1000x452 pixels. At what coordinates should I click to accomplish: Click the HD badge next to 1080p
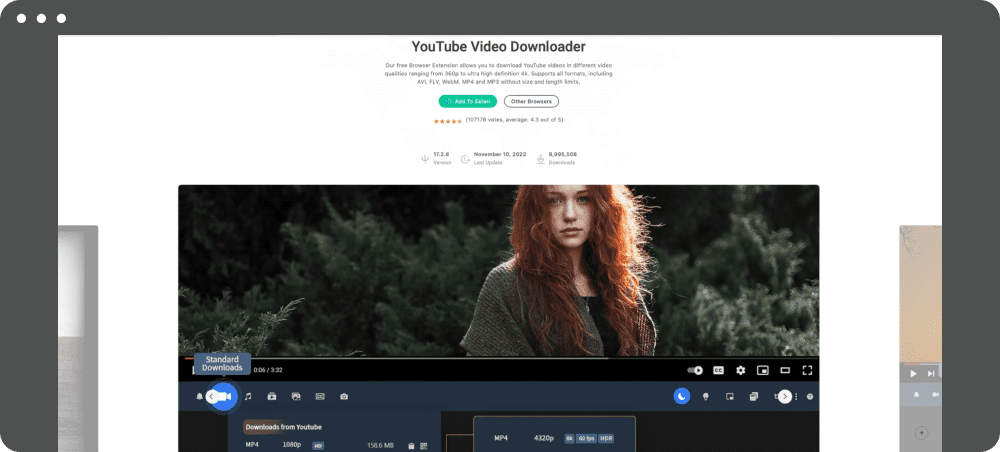(x=318, y=446)
